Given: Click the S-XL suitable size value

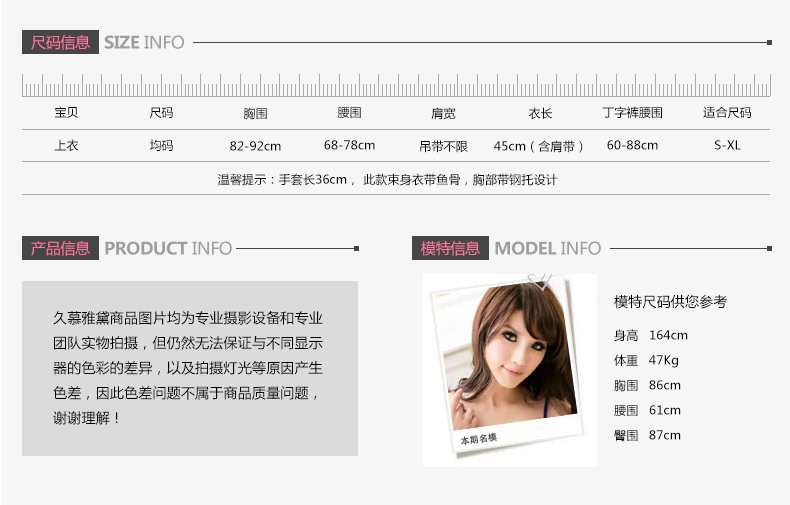Looking at the screenshot, I should coord(727,146).
